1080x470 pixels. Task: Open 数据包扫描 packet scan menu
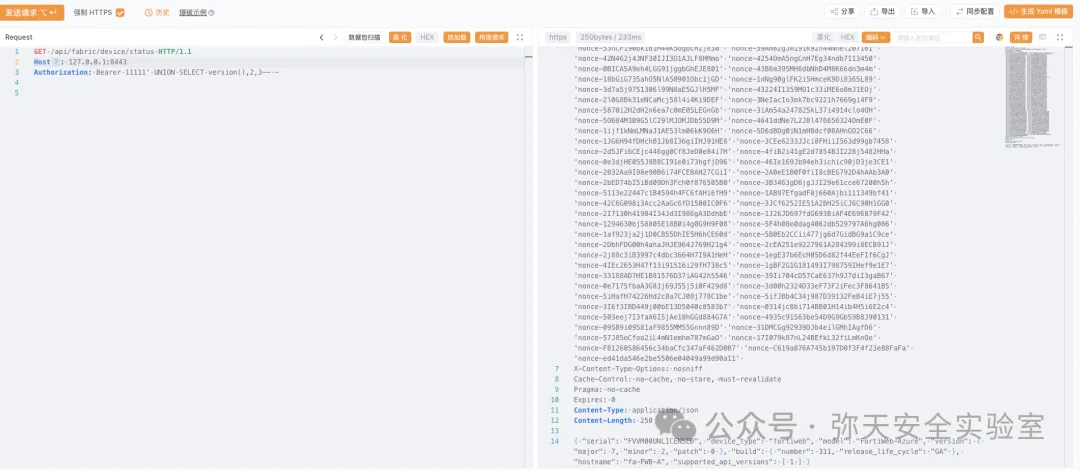click(364, 37)
